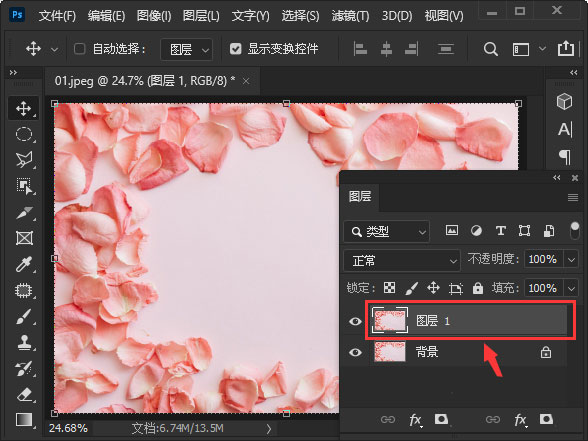Open the 文件(F) menu

(x=57, y=16)
